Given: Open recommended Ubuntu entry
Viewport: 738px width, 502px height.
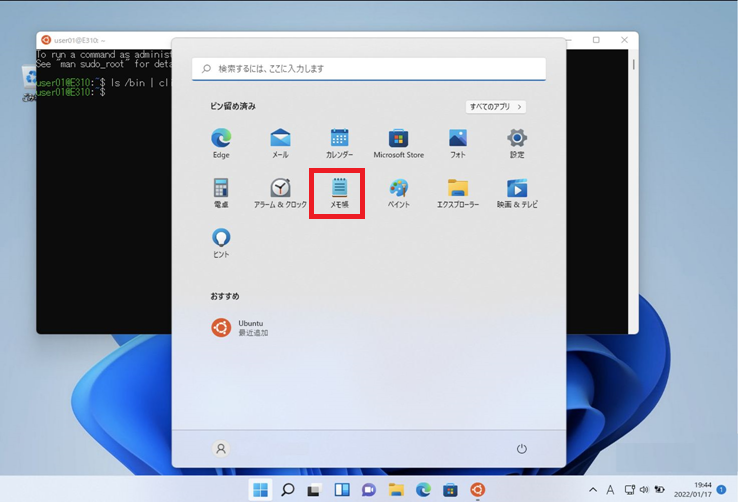Looking at the screenshot, I should click(x=240, y=327).
